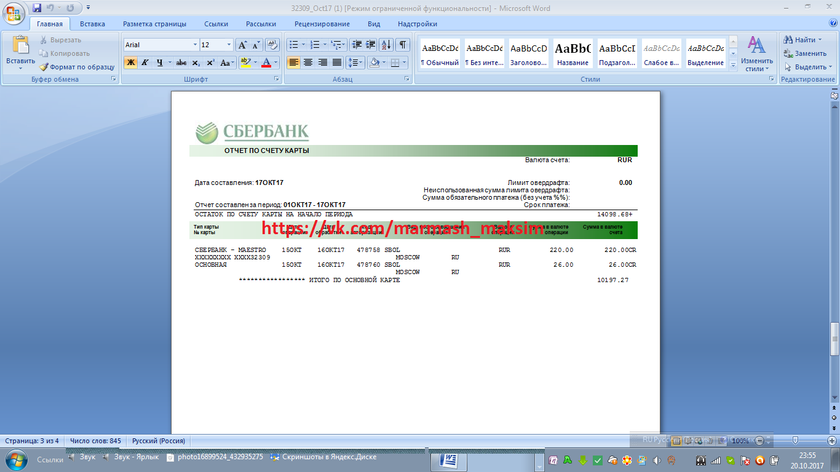Switch to the Ссылки tab
840x472 pixels.
coord(216,24)
